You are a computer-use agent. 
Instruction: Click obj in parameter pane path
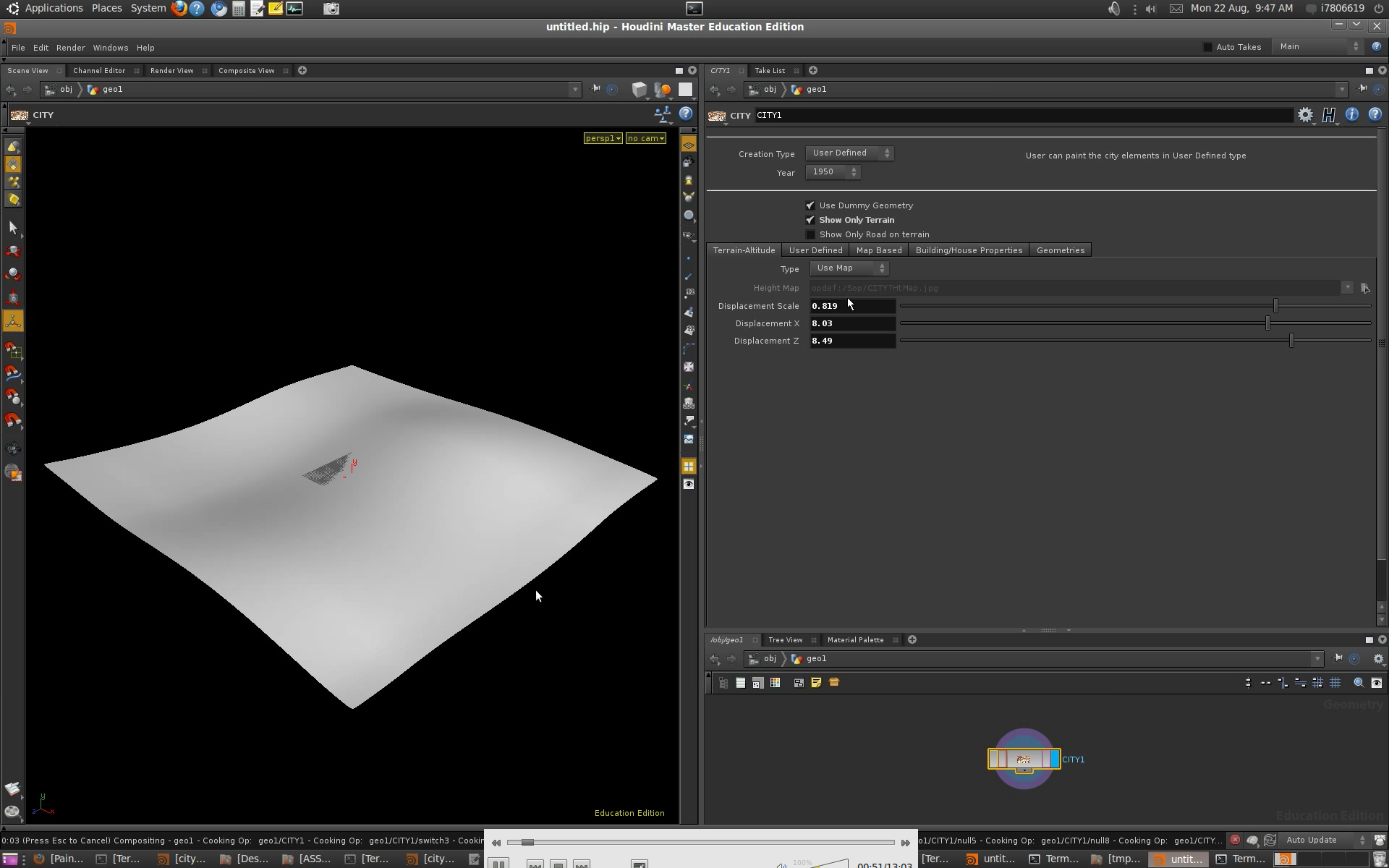[x=770, y=90]
